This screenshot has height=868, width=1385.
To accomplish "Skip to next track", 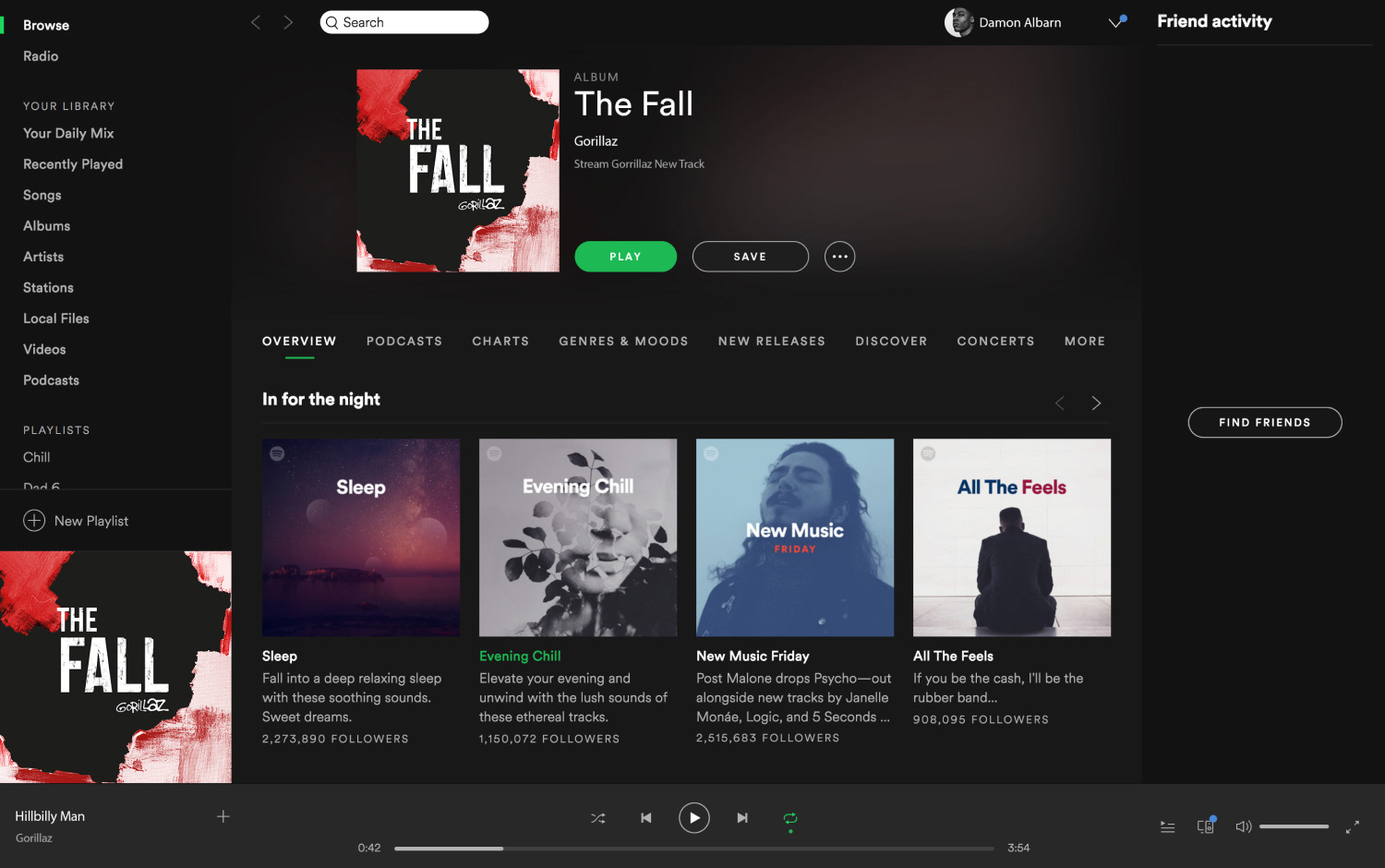I will pos(742,818).
